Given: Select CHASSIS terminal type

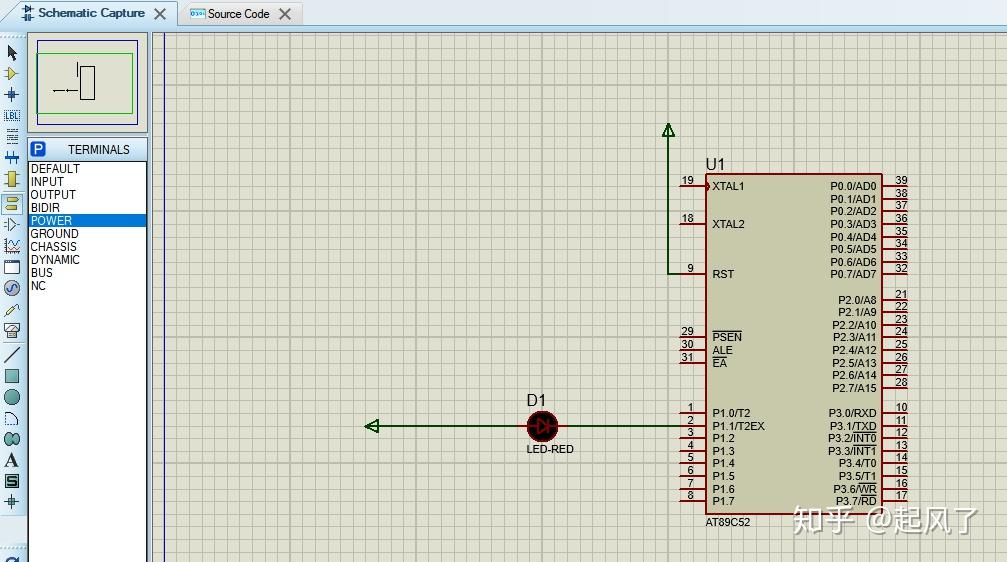Looking at the screenshot, I should (87, 247).
